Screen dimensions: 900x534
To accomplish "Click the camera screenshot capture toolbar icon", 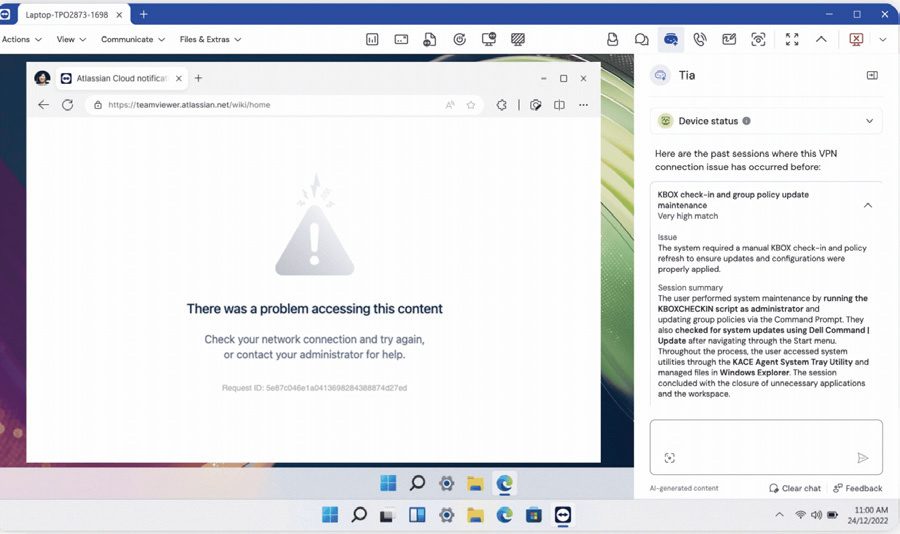I will coord(758,40).
